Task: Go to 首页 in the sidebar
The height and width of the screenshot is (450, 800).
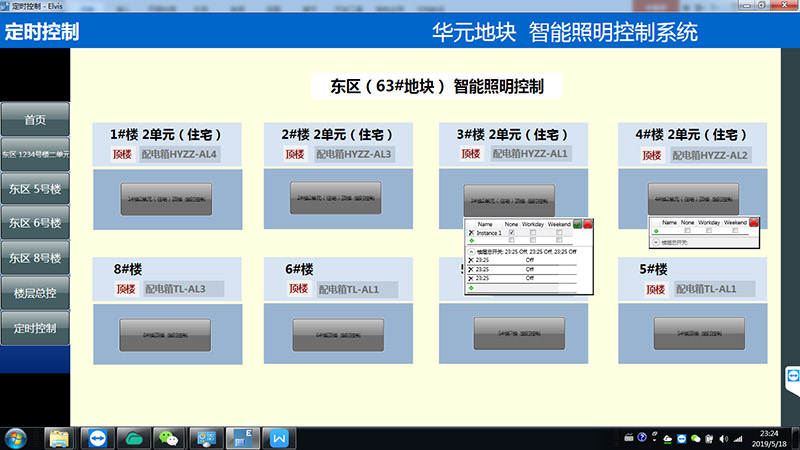Action: pos(35,120)
